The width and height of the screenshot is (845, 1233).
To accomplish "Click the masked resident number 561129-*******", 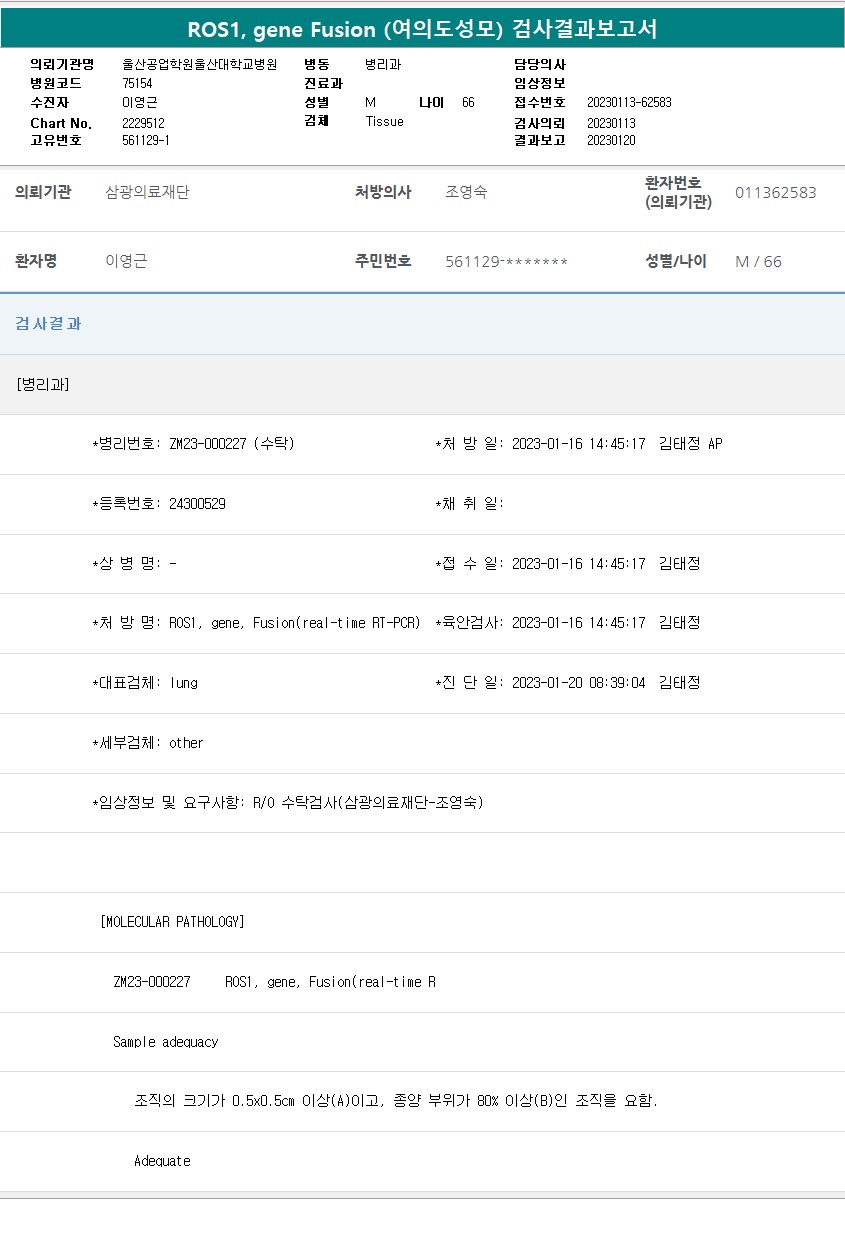I will click(x=506, y=262).
